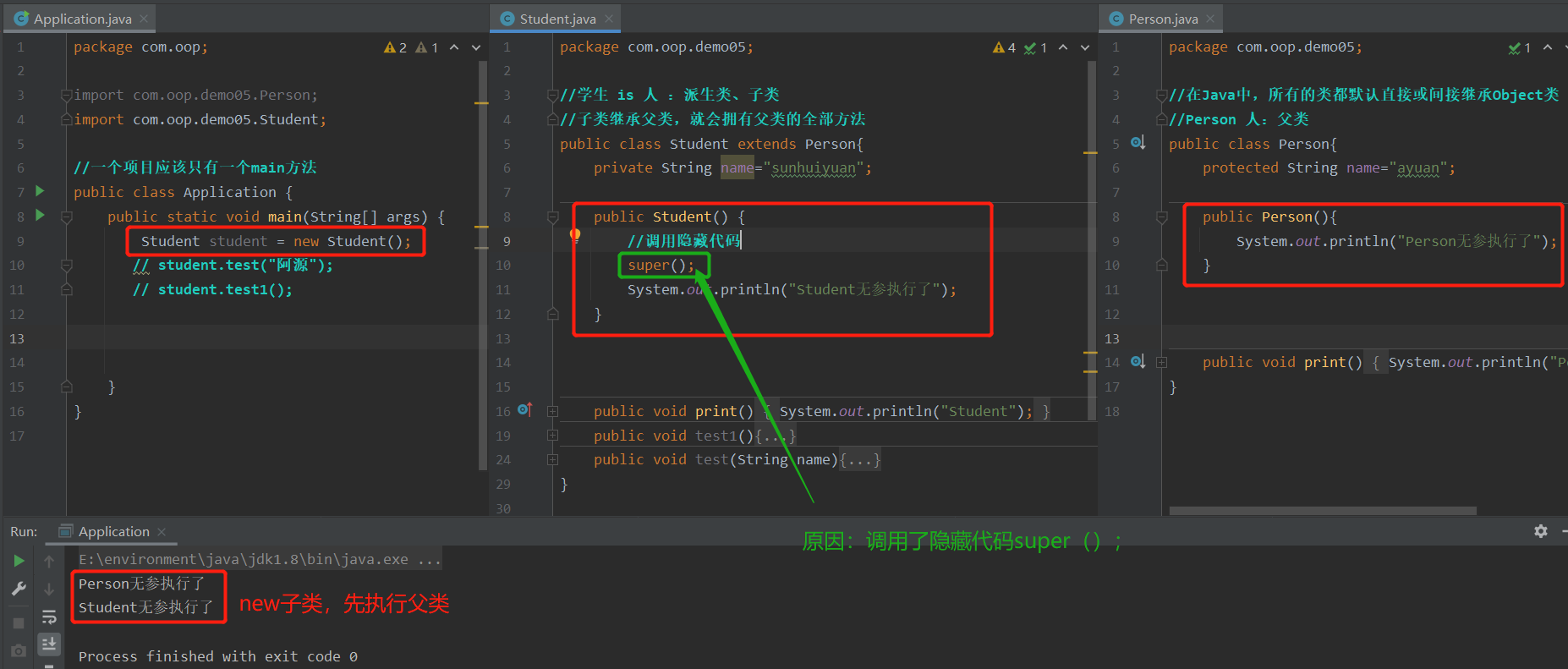This screenshot has width=1568, height=669.
Task: Close the Application.java editor tab
Action: (144, 19)
